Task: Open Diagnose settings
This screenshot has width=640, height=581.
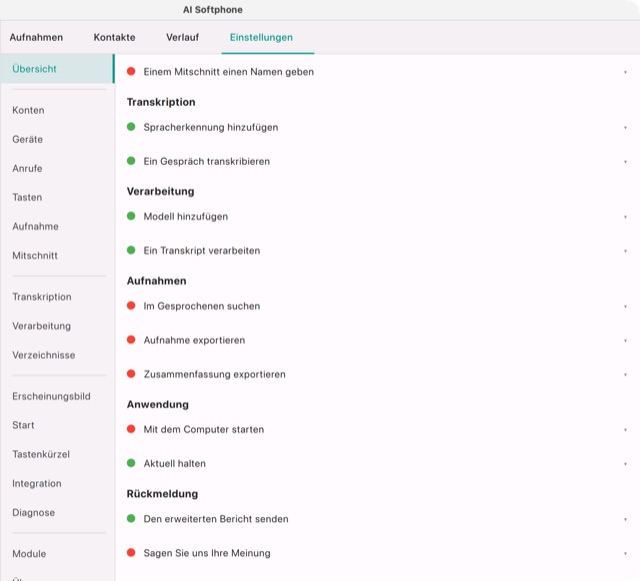Action: click(x=33, y=512)
